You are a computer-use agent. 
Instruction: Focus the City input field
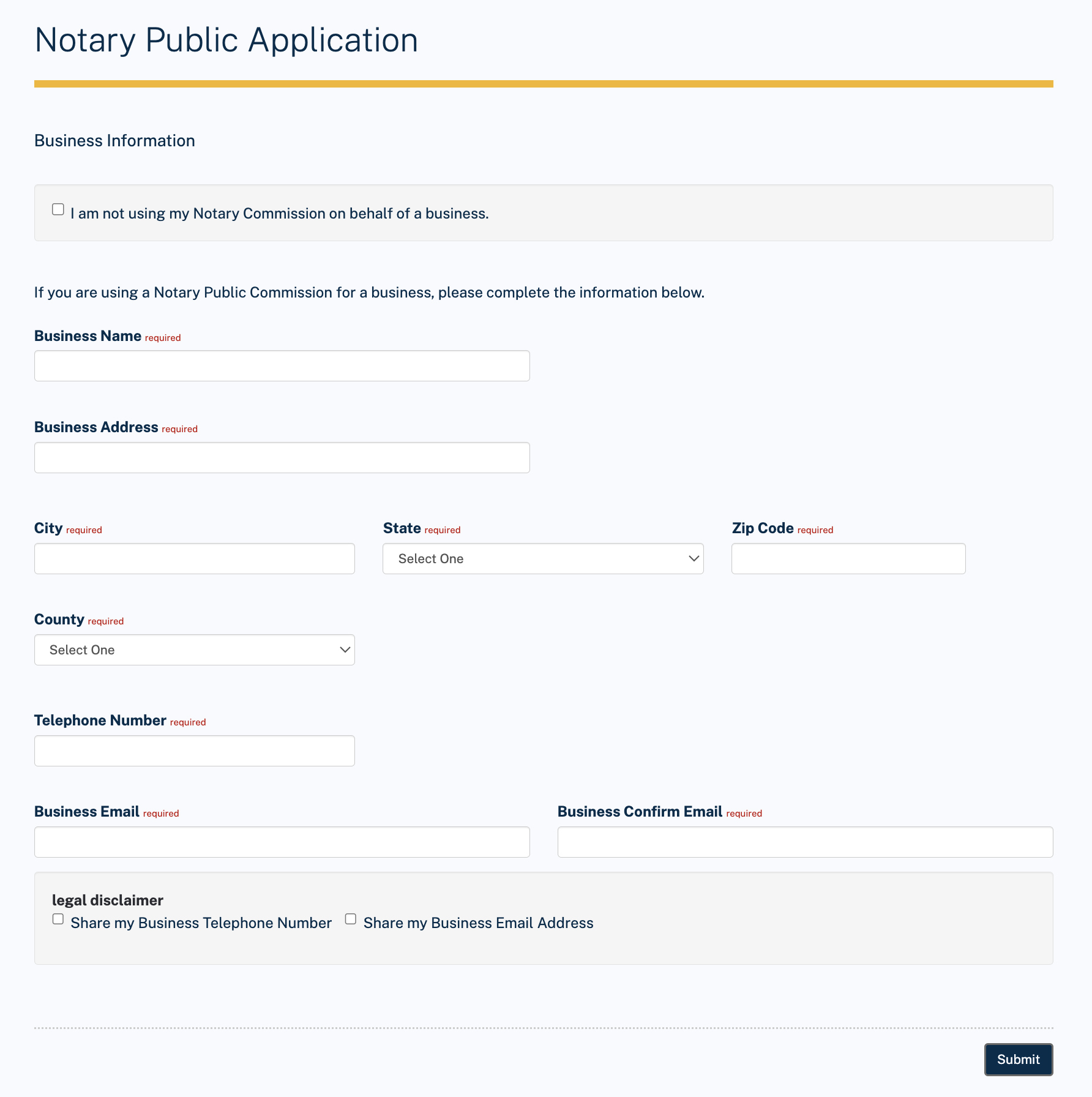click(x=194, y=558)
